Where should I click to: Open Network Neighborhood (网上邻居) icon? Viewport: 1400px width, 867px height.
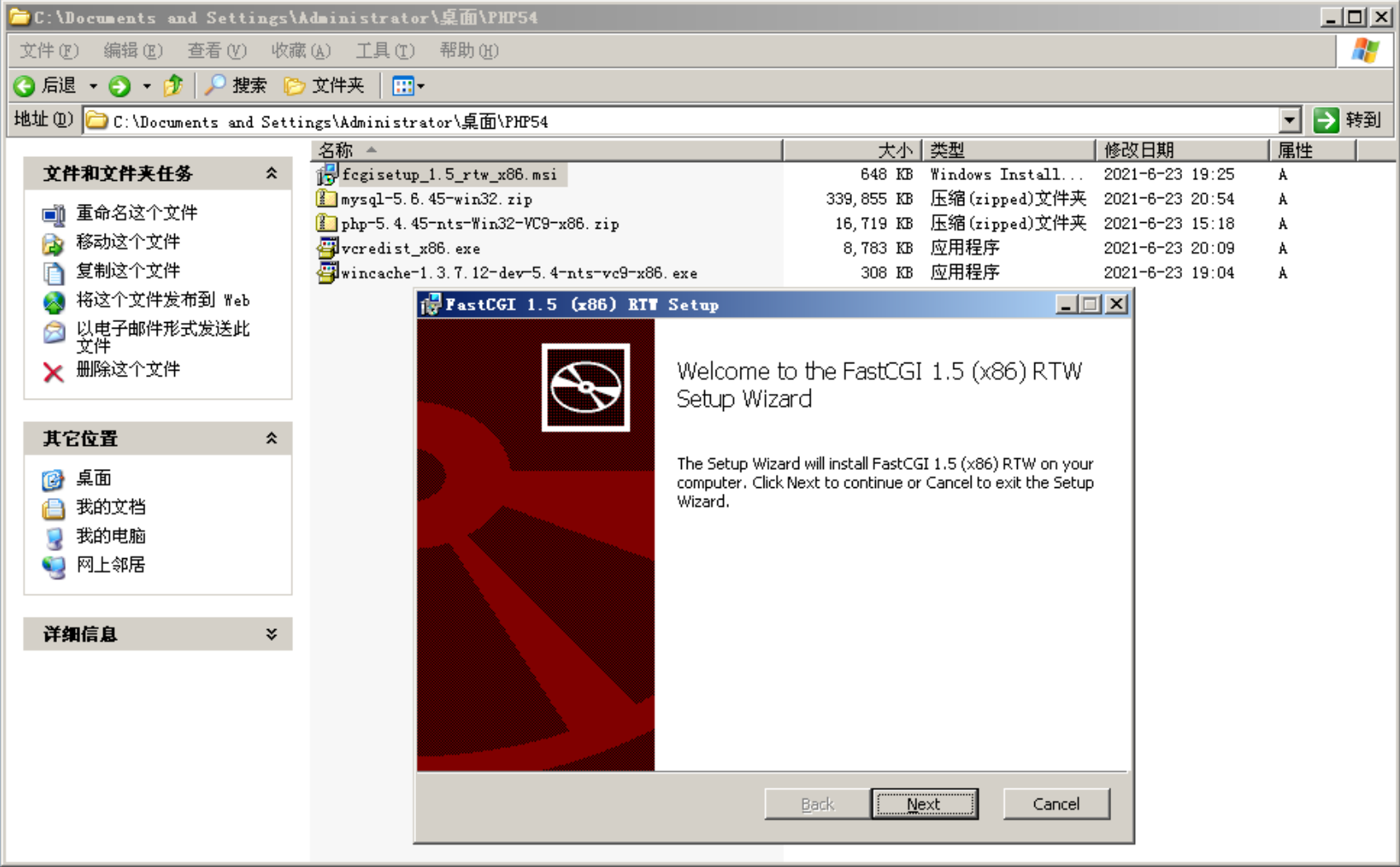pyautogui.click(x=54, y=566)
